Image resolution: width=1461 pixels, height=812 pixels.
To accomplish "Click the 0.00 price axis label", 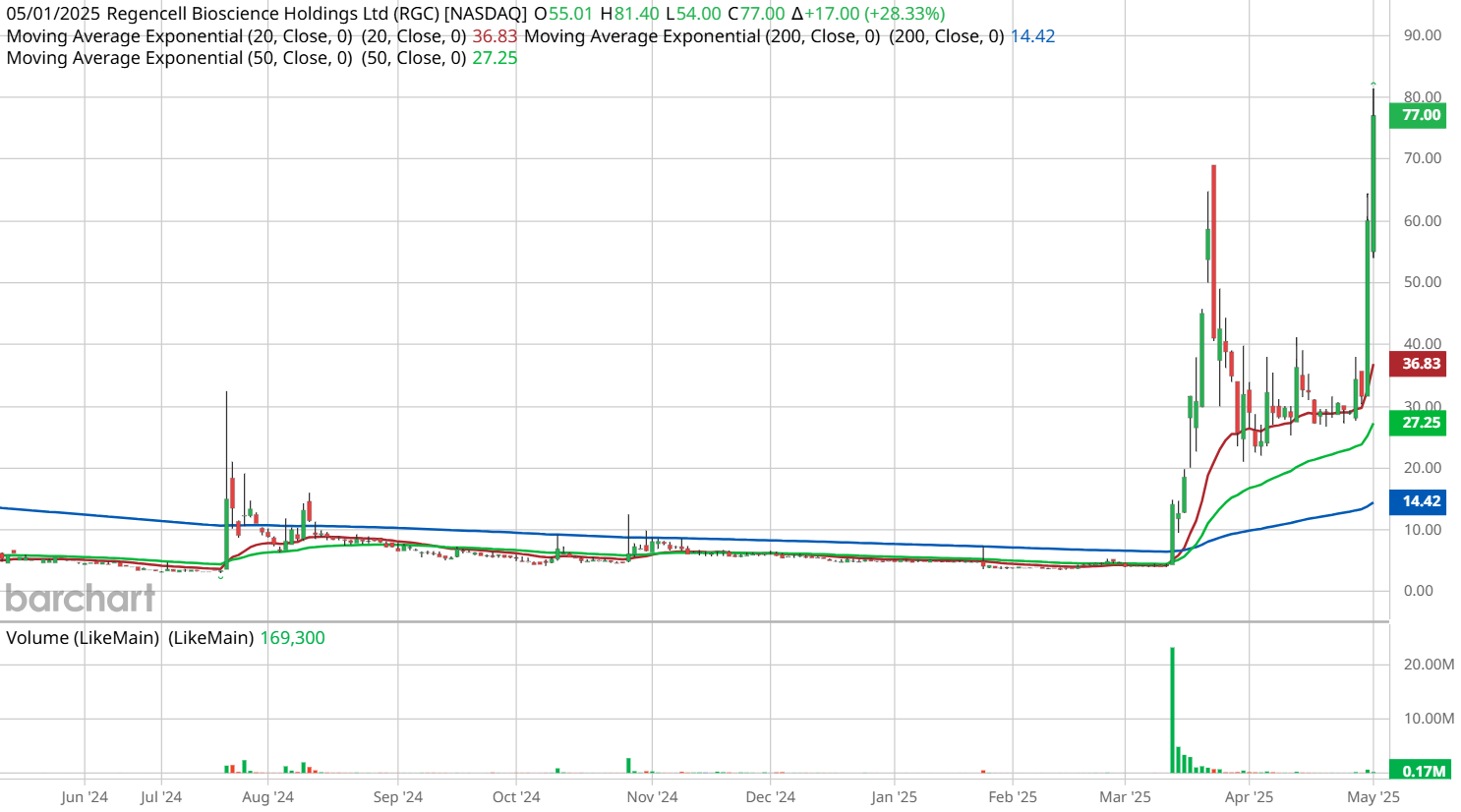I will (x=1418, y=591).
